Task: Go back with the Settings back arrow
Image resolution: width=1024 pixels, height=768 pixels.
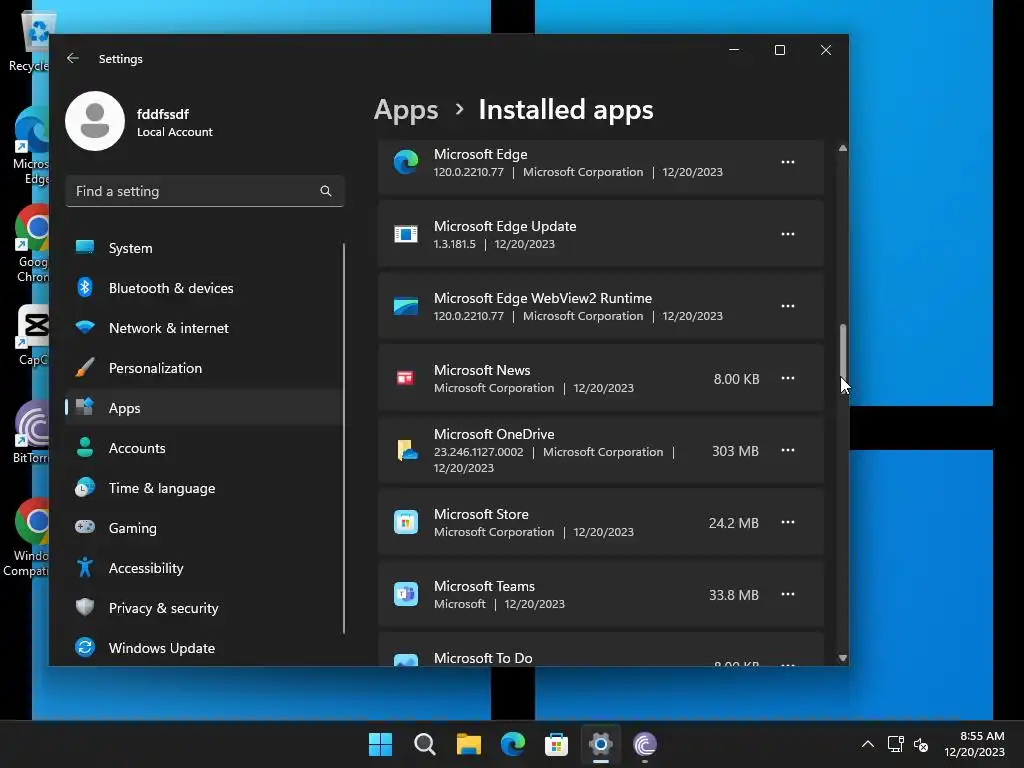Action: coord(72,58)
